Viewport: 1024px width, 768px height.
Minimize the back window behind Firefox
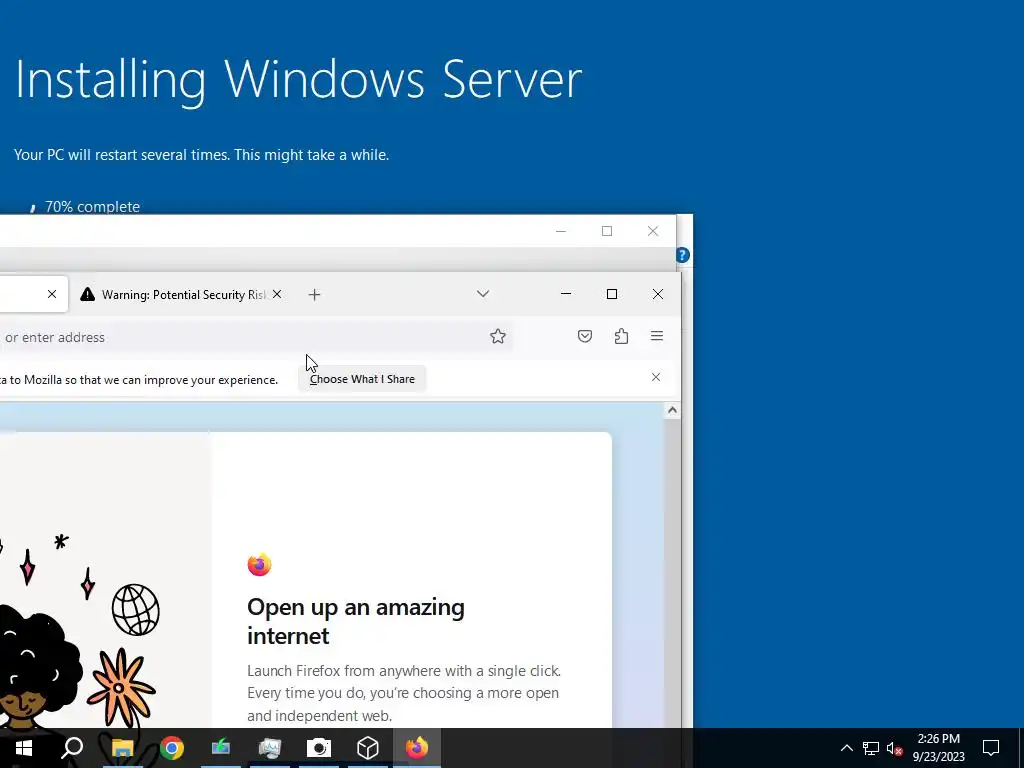tap(561, 231)
